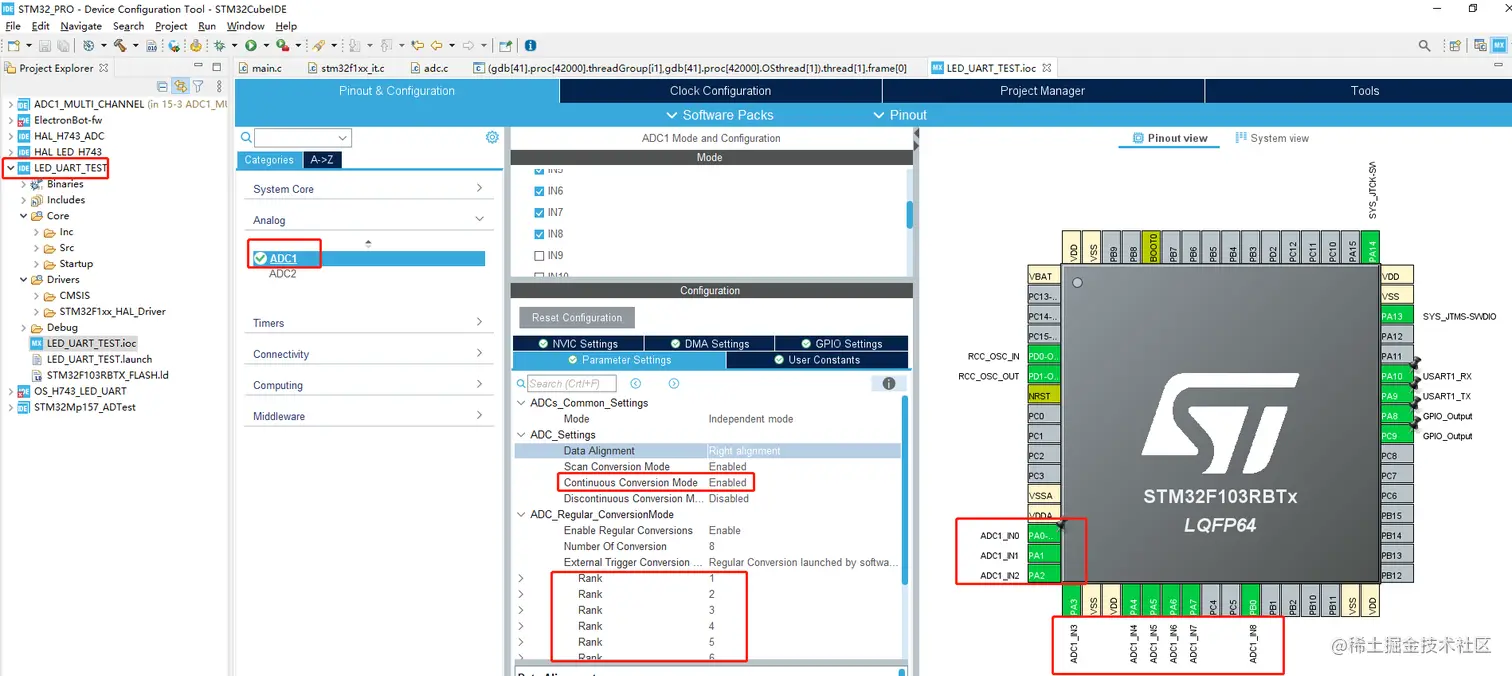The width and height of the screenshot is (1512, 676).
Task: Click the filter icon in Project Explorer
Action: (x=198, y=87)
